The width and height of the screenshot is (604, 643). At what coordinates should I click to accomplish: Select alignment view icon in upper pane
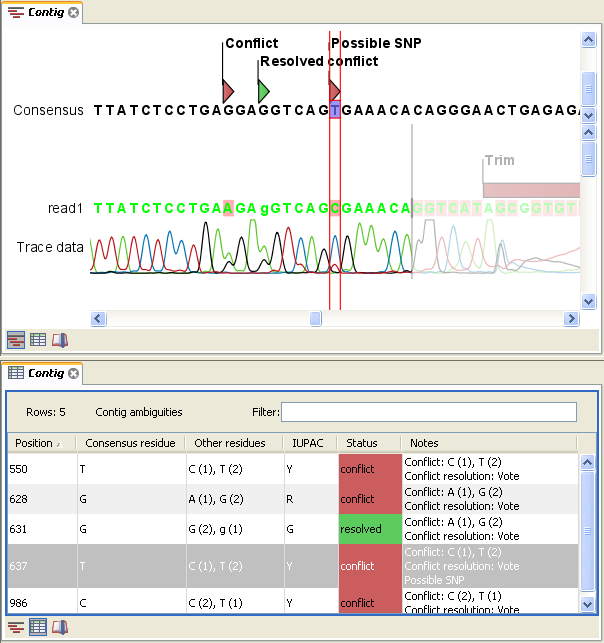(x=16, y=340)
